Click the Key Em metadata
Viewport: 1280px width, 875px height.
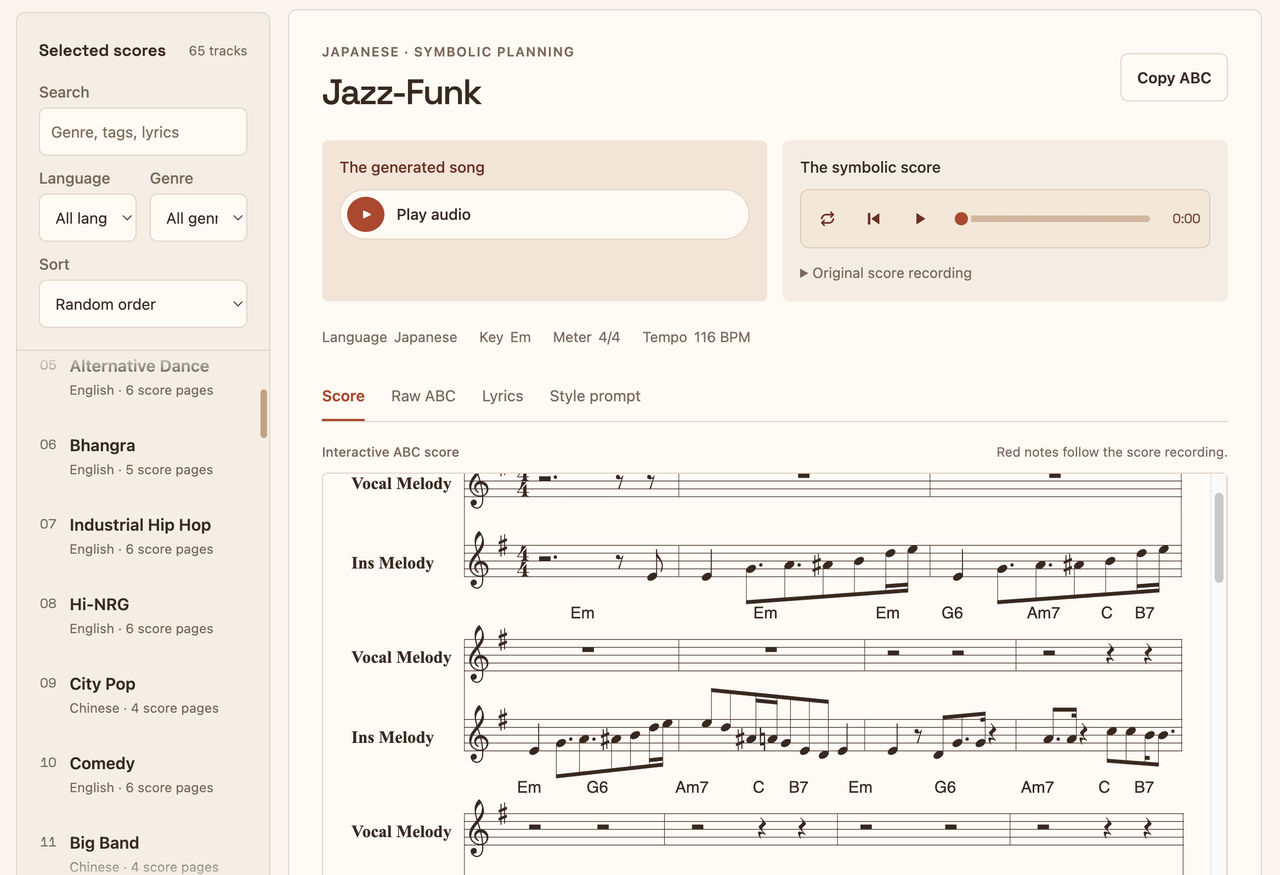(x=505, y=337)
